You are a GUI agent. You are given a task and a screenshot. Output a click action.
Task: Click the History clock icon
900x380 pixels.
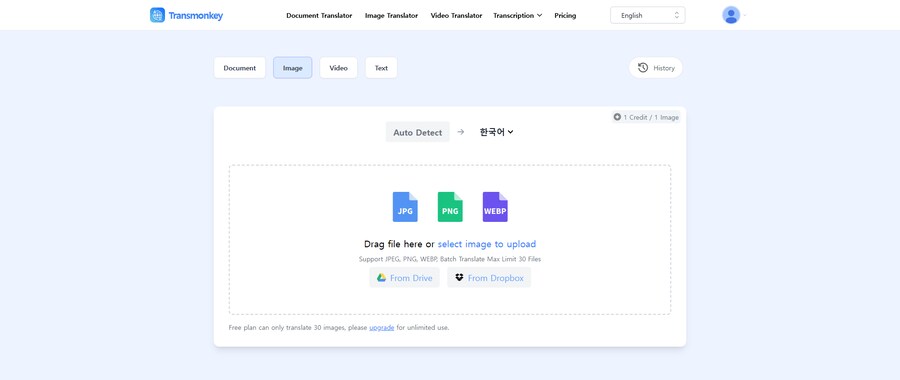(x=643, y=68)
